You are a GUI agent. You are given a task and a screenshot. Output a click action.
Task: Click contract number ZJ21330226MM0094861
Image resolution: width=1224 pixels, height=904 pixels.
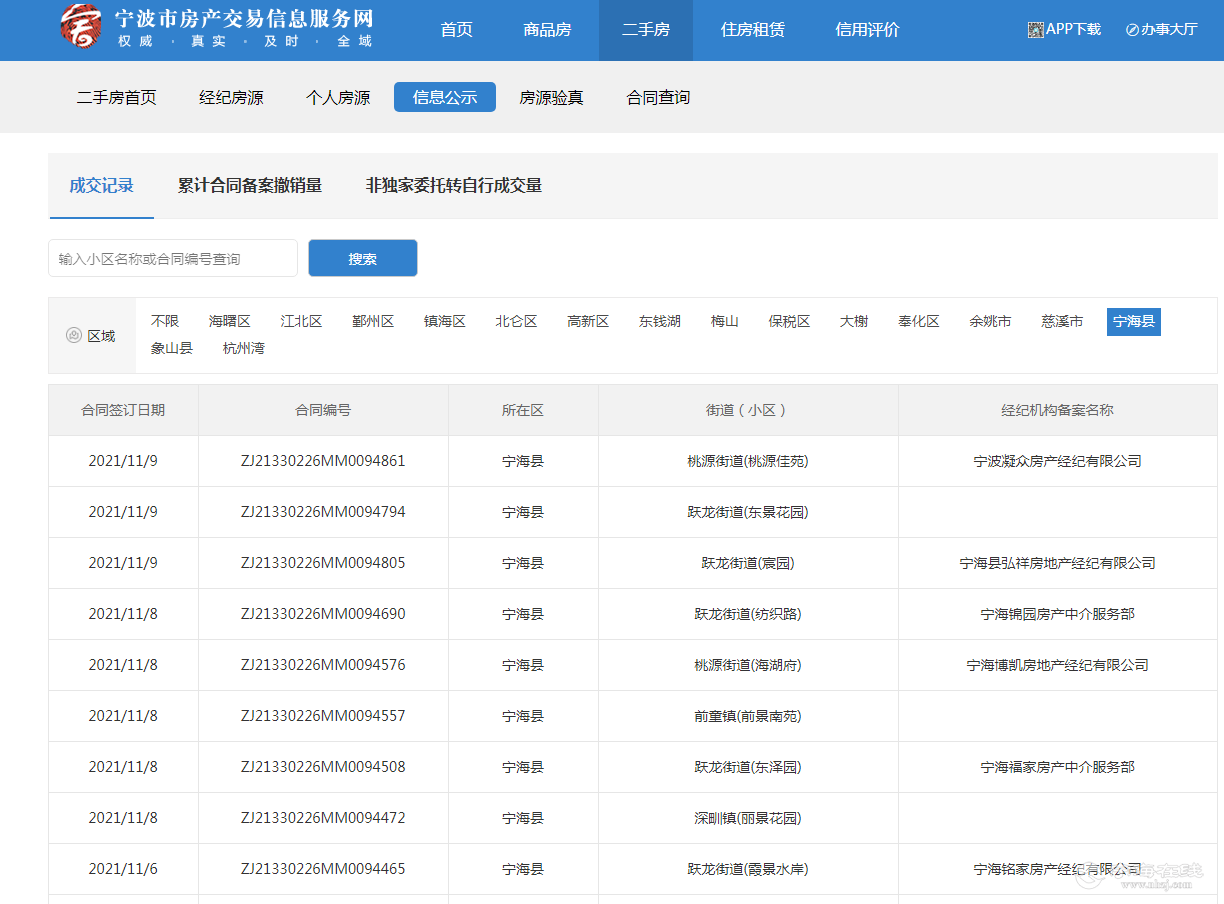point(323,461)
